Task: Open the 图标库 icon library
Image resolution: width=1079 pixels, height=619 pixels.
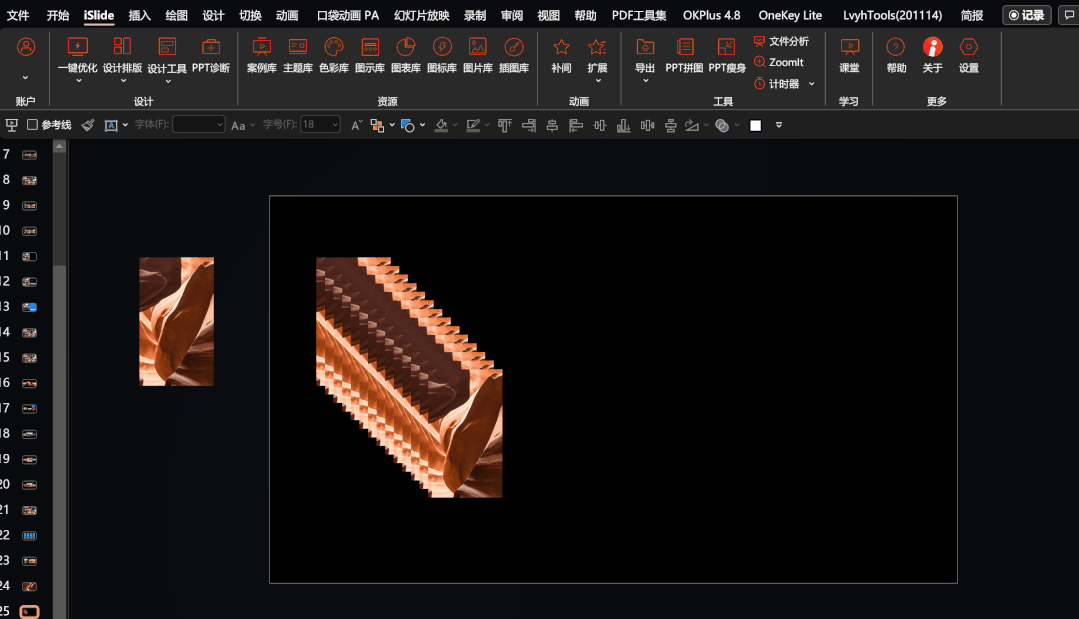Action: 441,54
